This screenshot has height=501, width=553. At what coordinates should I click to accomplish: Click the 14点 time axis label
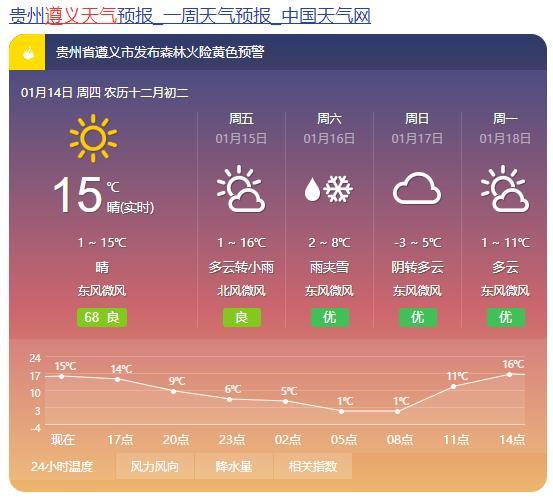coord(512,440)
